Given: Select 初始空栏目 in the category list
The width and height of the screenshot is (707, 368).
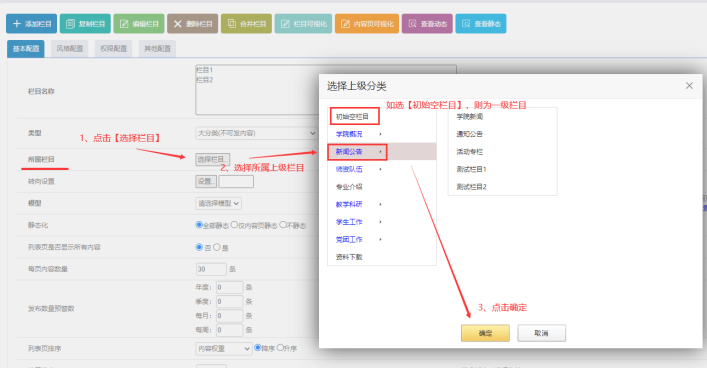Looking at the screenshot, I should pyautogui.click(x=354, y=116).
